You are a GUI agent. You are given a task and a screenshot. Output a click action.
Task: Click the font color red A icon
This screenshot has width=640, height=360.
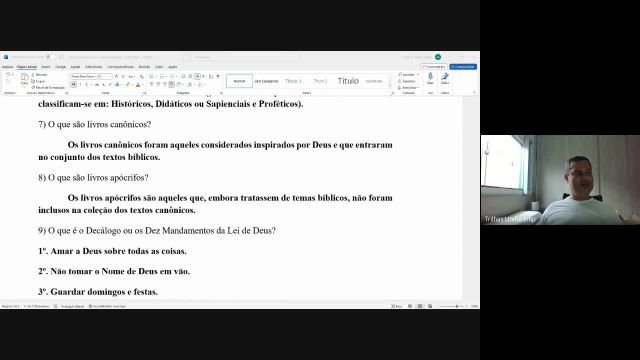(138, 84)
